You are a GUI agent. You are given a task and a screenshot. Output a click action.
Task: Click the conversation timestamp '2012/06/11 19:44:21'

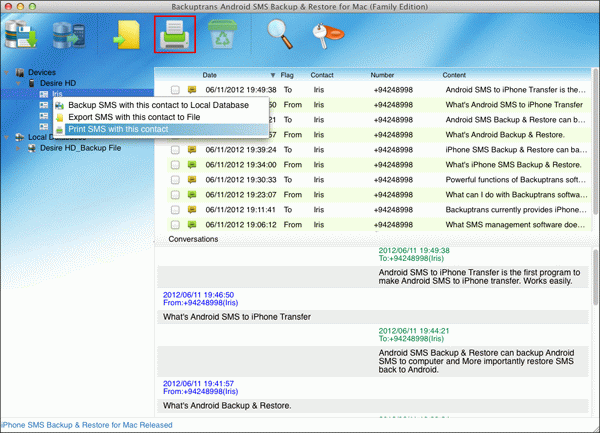click(x=414, y=331)
